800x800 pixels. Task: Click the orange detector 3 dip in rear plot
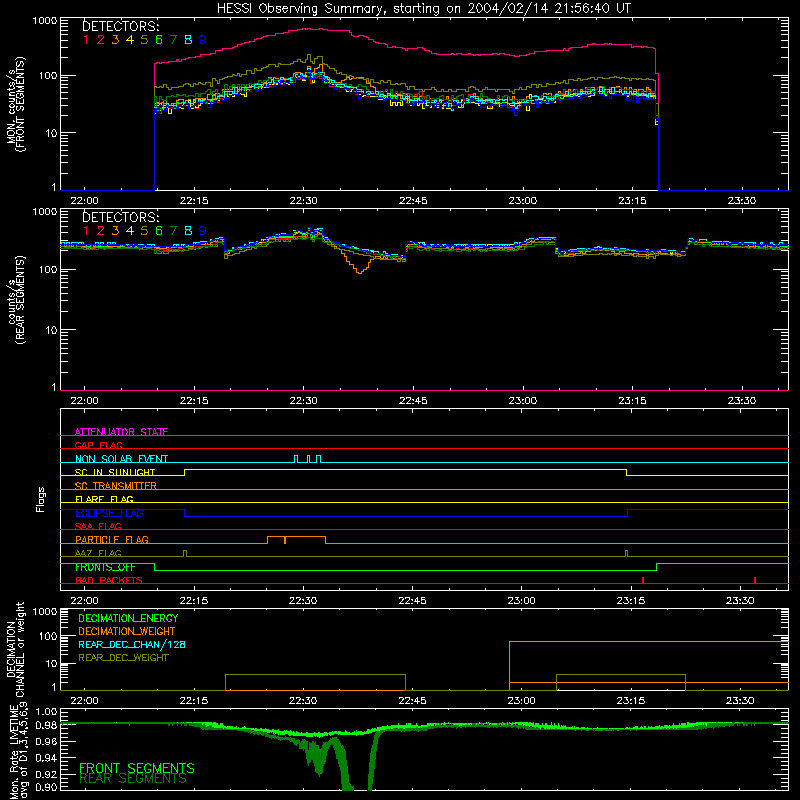(359, 264)
